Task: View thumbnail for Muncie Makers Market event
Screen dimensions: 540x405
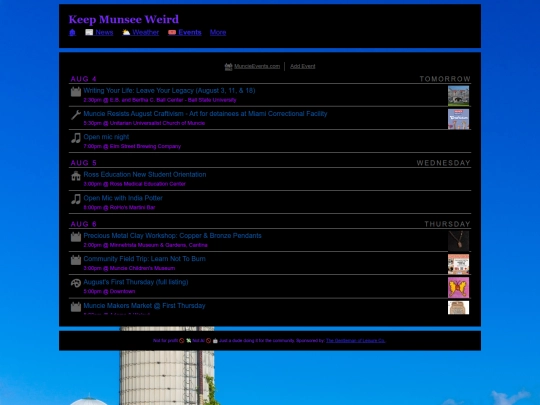Action: (458, 308)
